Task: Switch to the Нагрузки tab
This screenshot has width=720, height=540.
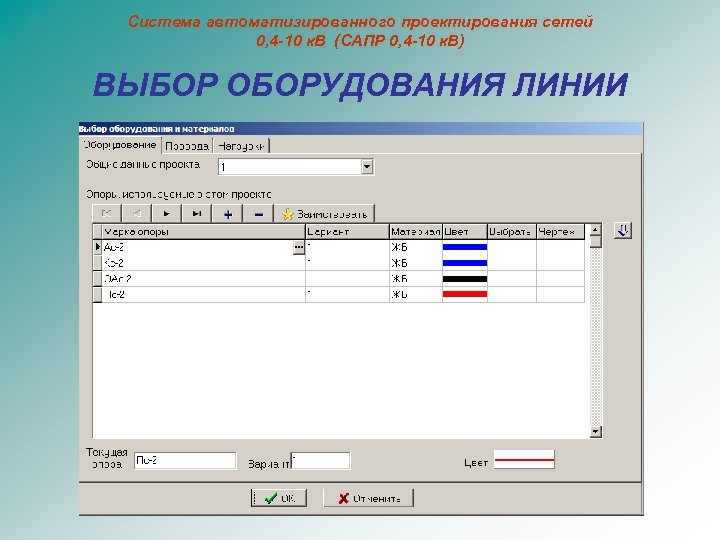Action: (x=241, y=146)
